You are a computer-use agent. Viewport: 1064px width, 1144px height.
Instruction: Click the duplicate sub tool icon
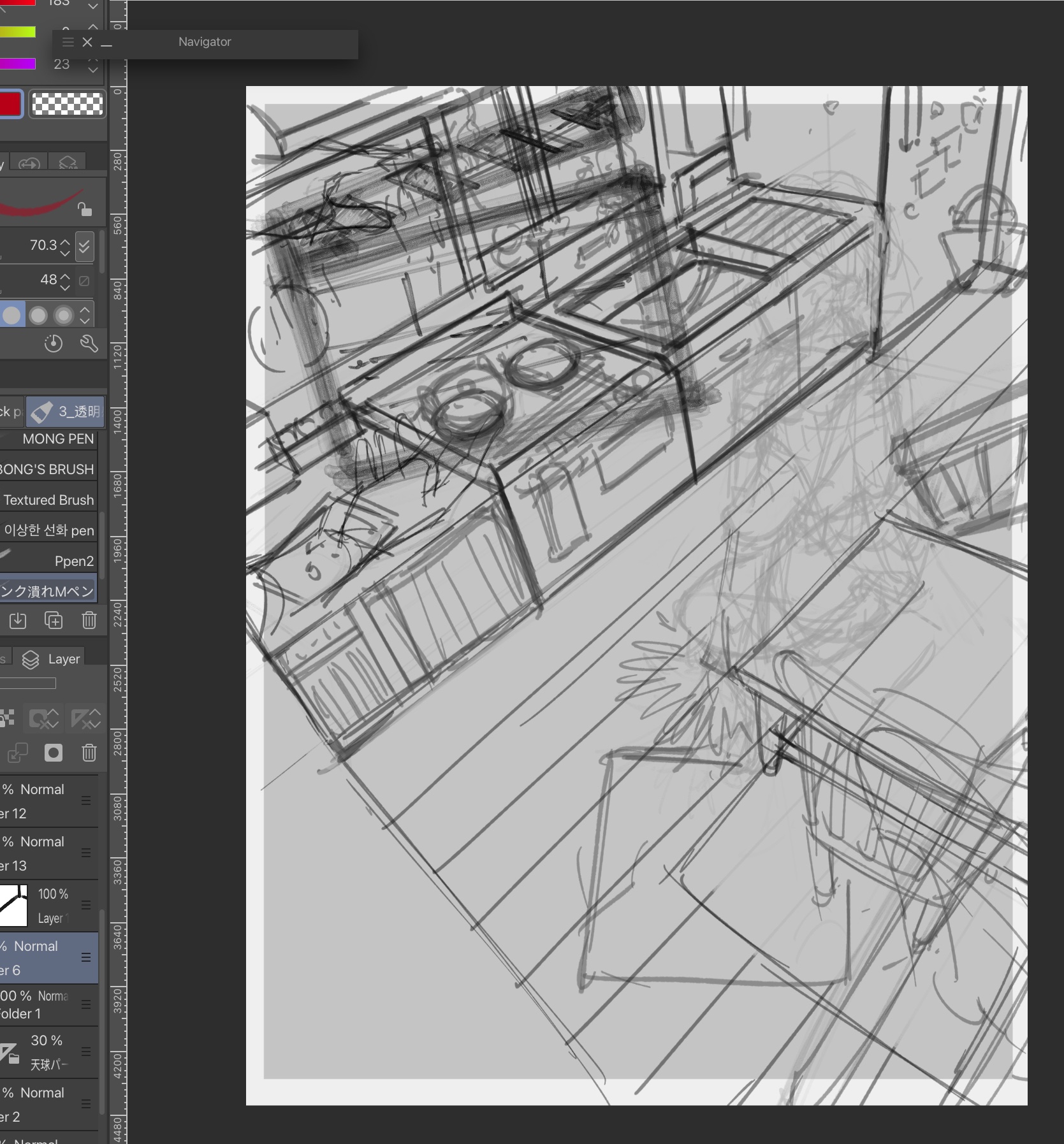(x=54, y=620)
